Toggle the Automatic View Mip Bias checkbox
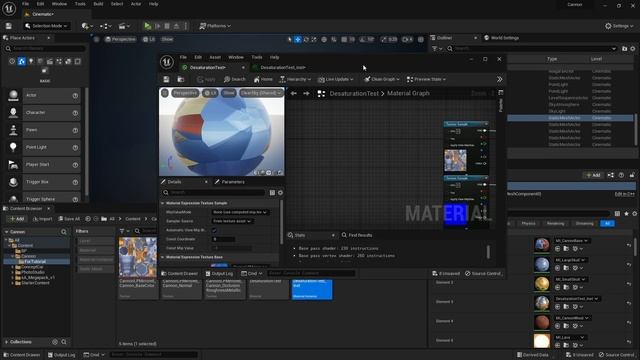The height and width of the screenshot is (360, 640). point(214,230)
